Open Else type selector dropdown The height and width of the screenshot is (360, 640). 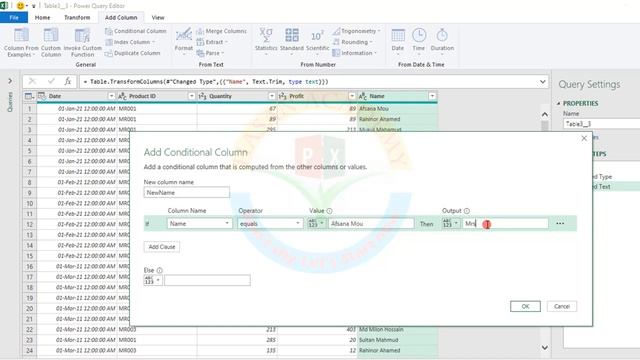coord(153,280)
